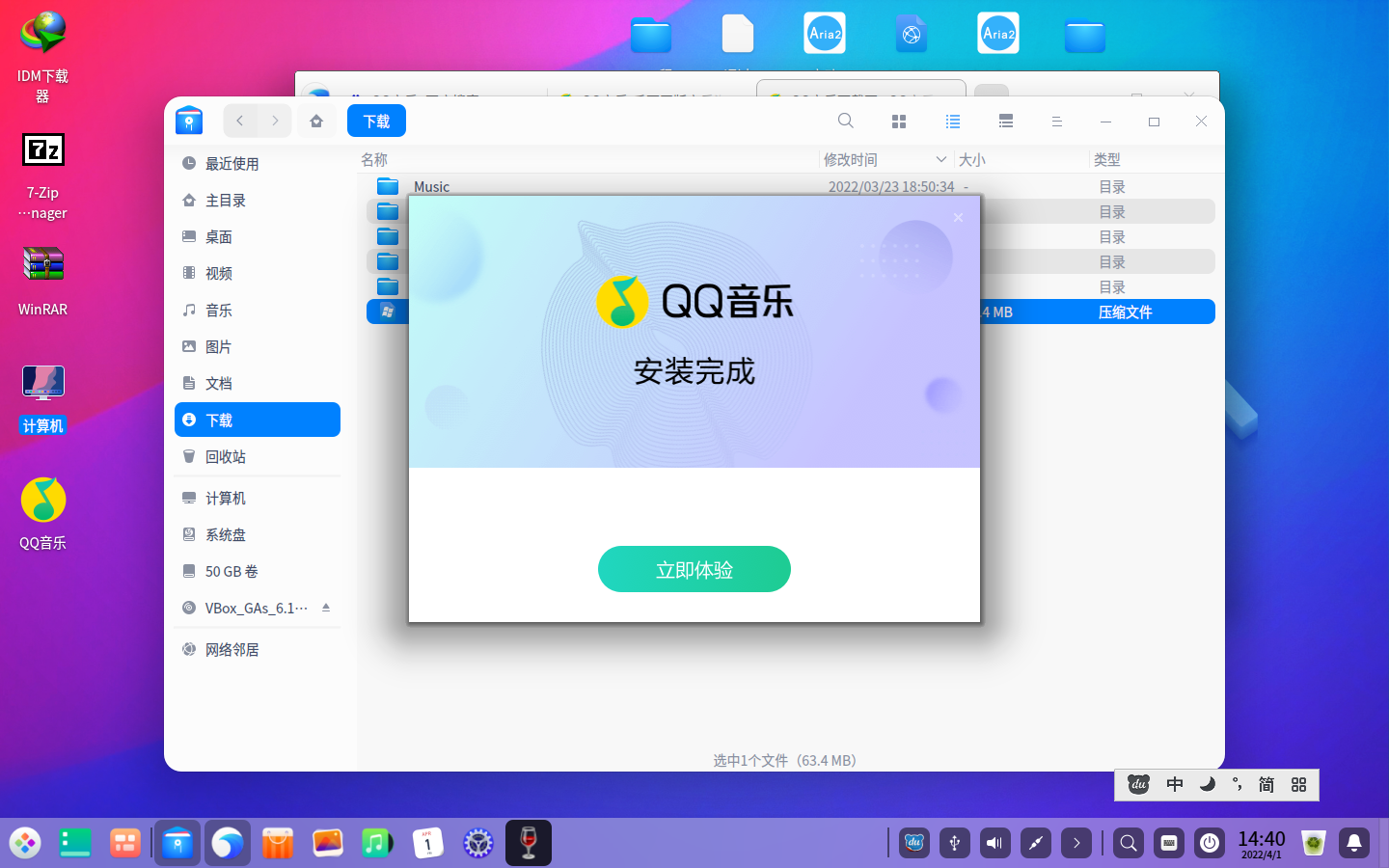Viewport: 1389px width, 868px height.
Task: Open the trash in the dock
Action: (x=1314, y=843)
